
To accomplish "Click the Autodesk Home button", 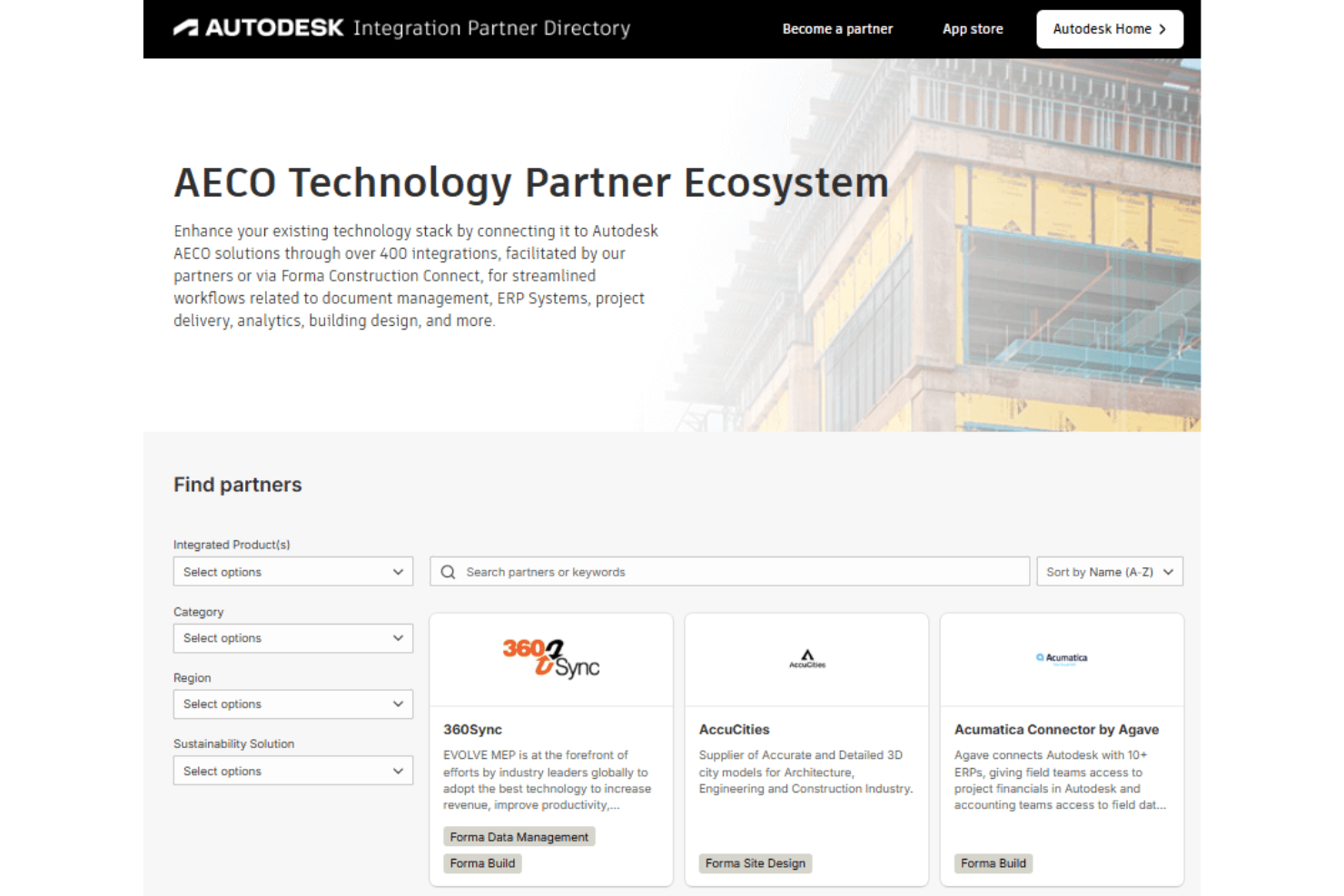I will point(1110,29).
